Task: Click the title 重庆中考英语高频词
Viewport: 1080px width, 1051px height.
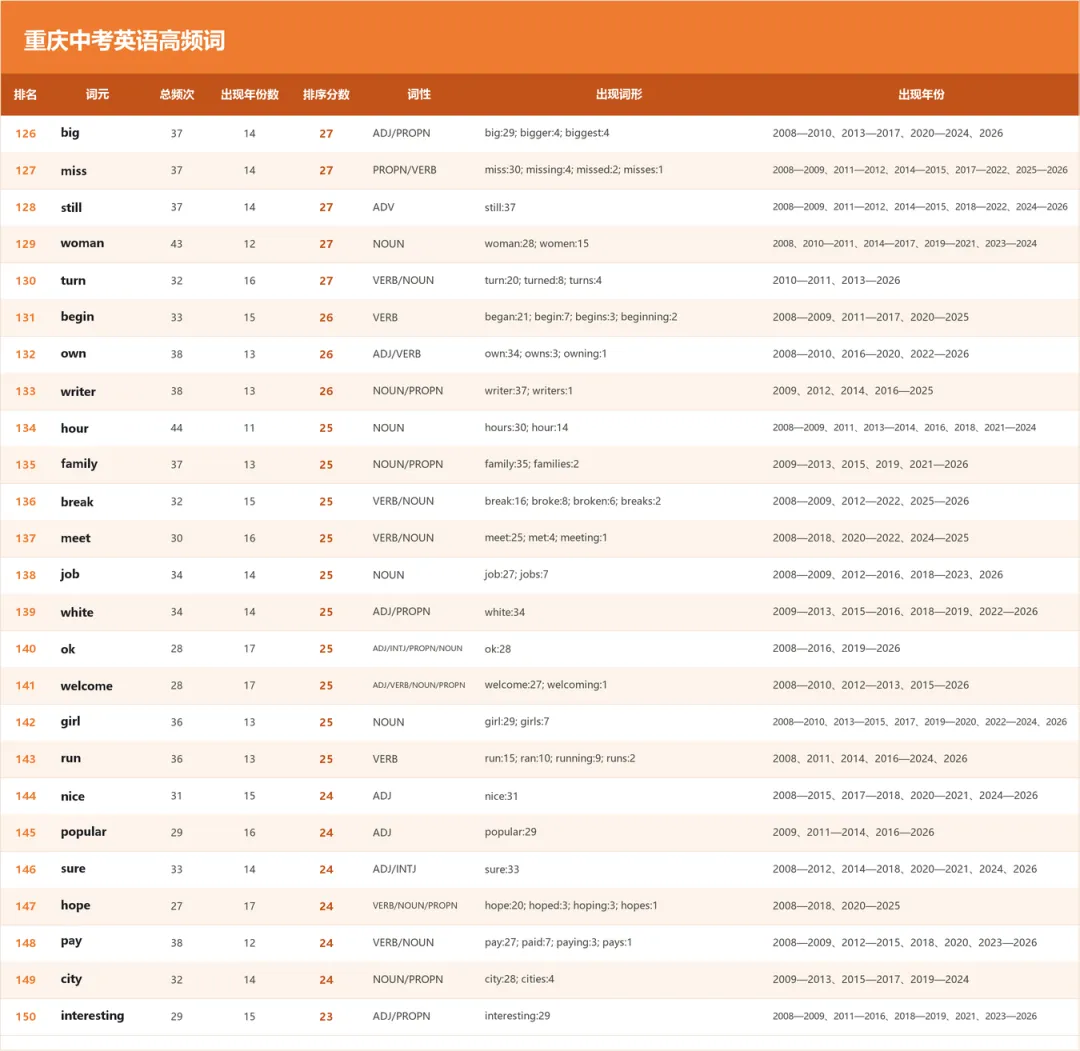Action: [x=125, y=41]
